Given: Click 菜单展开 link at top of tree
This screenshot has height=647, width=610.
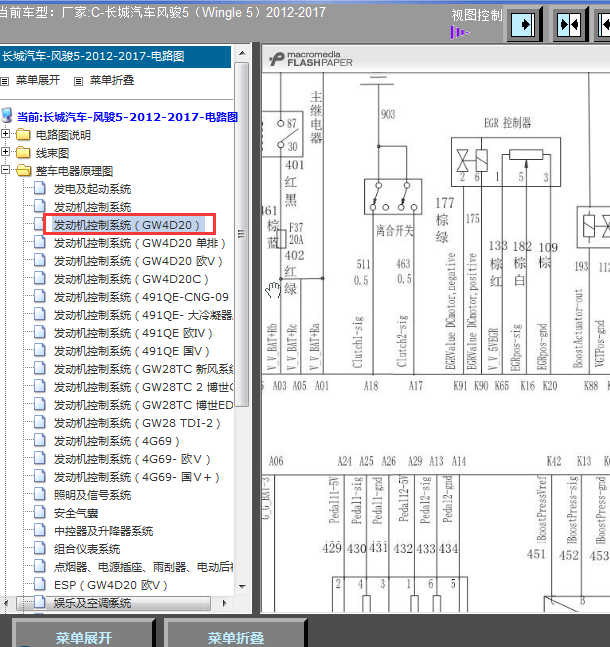Looking at the screenshot, I should (38, 80).
